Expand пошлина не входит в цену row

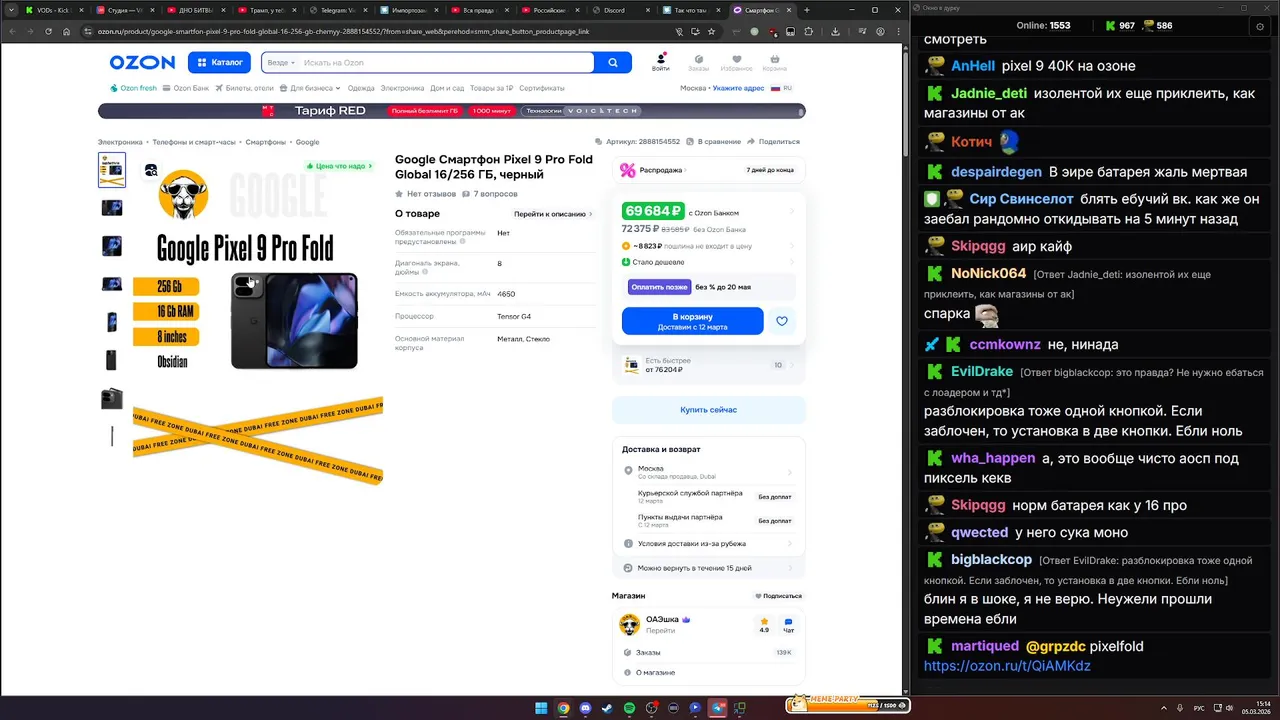tap(709, 245)
